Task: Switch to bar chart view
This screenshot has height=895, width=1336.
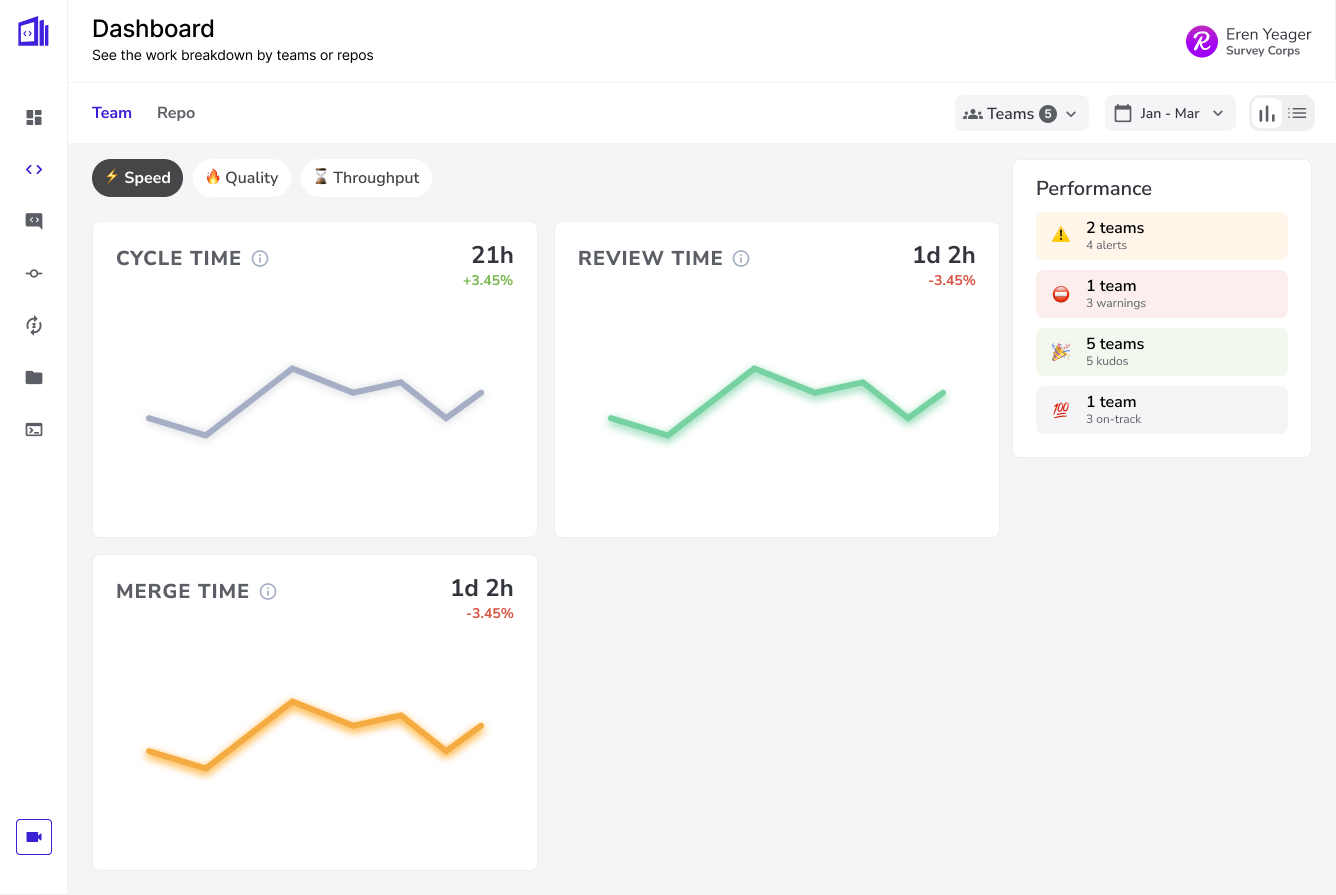Action: 1267,114
